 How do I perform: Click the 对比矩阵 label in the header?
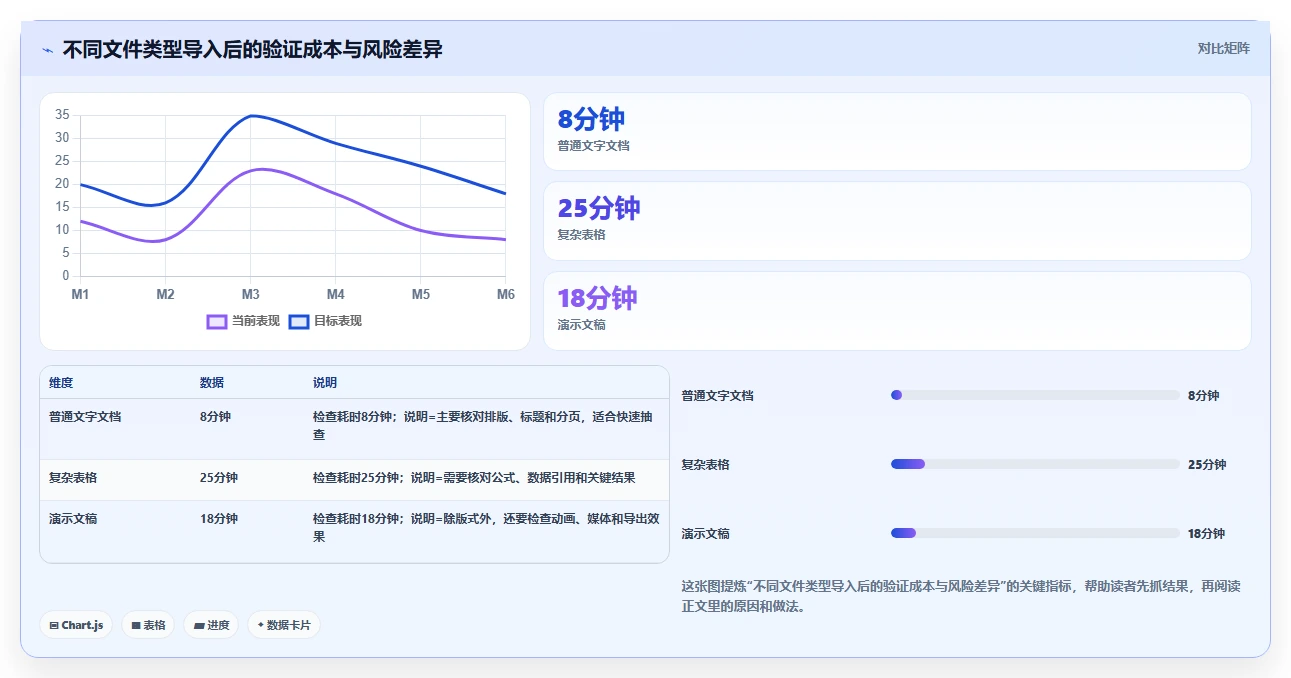(x=1223, y=48)
